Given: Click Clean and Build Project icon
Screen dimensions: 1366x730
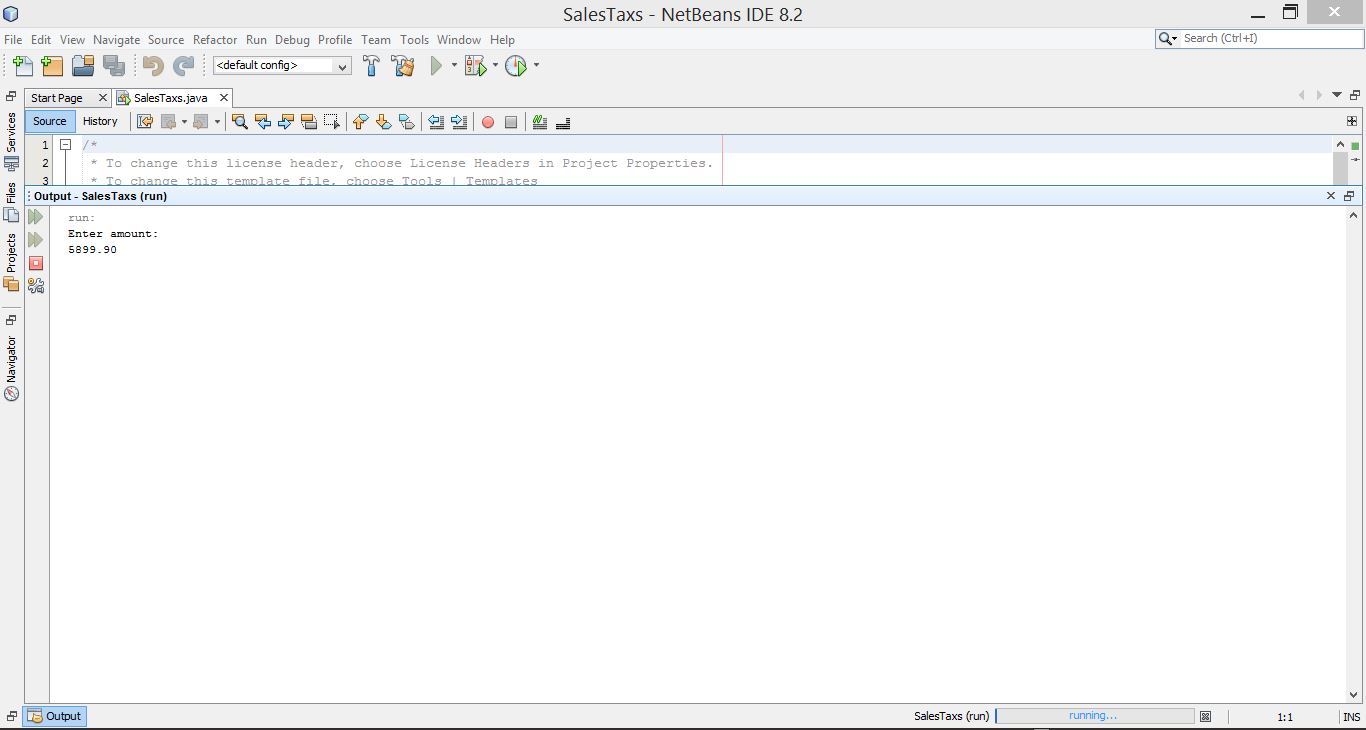Looking at the screenshot, I should (x=403, y=66).
